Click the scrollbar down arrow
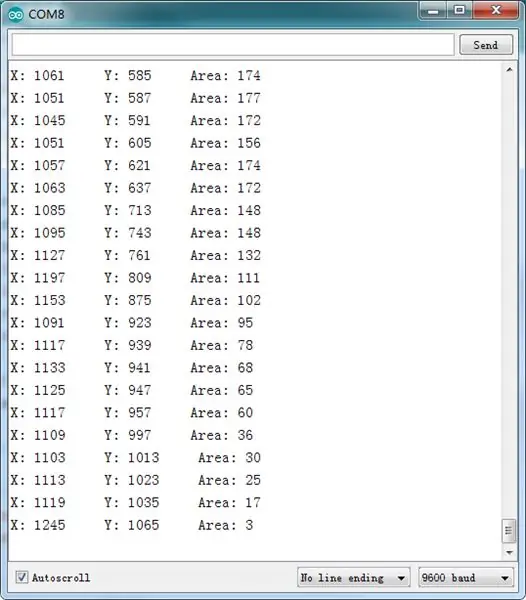526x600 pixels. 509,552
